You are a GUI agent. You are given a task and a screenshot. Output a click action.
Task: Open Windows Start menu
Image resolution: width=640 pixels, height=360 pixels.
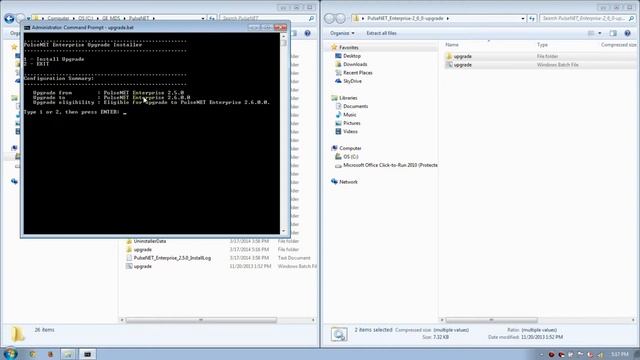click(10, 353)
